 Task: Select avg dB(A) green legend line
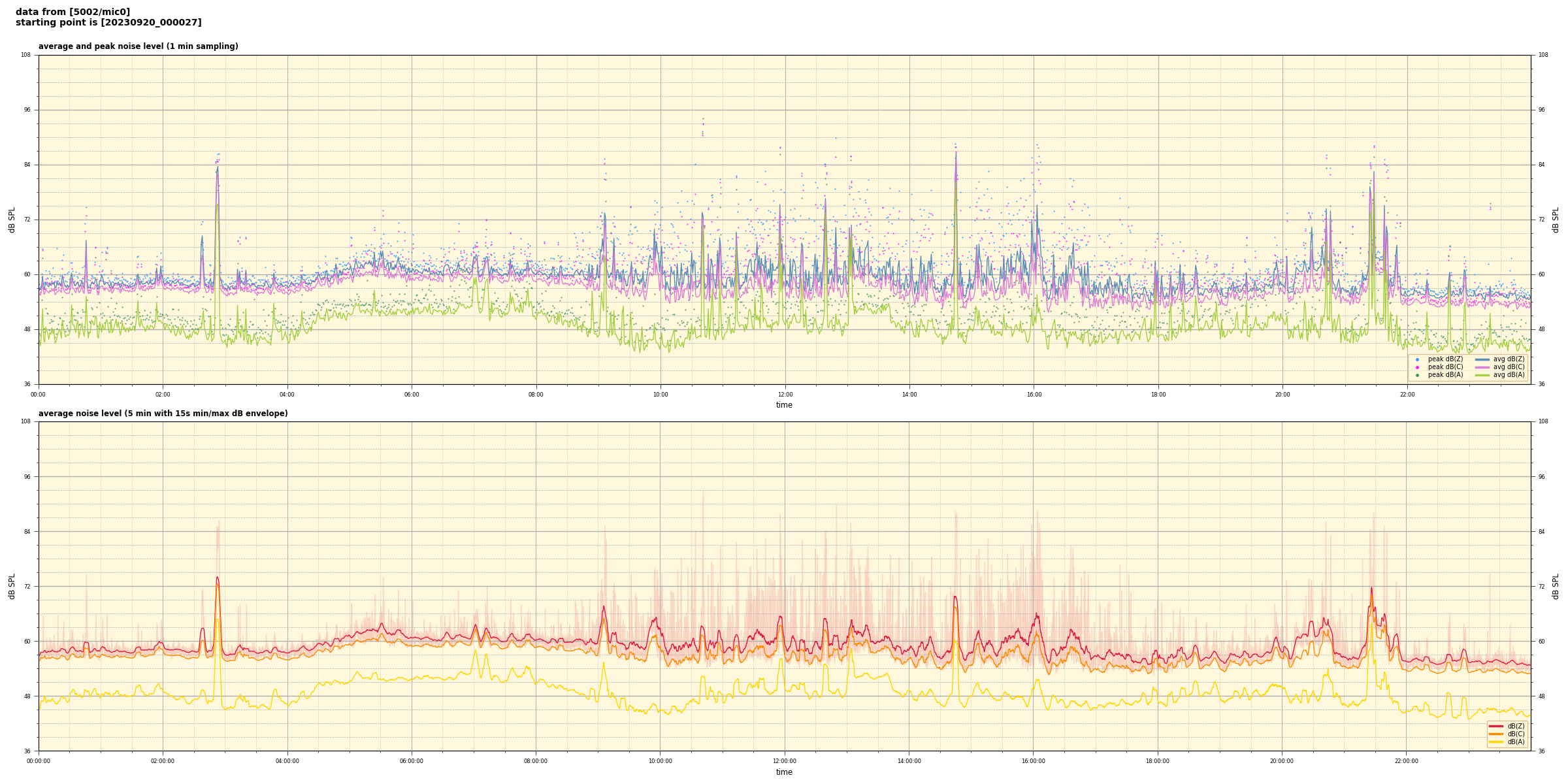[1482, 375]
